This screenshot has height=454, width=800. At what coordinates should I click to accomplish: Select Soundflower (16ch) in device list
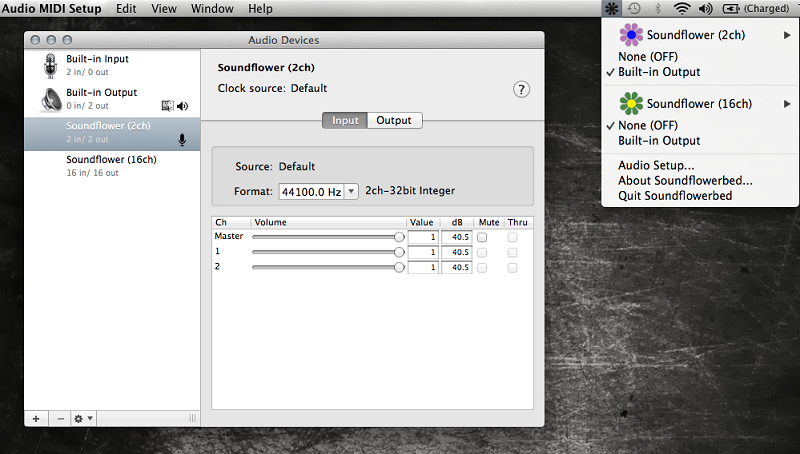112,166
